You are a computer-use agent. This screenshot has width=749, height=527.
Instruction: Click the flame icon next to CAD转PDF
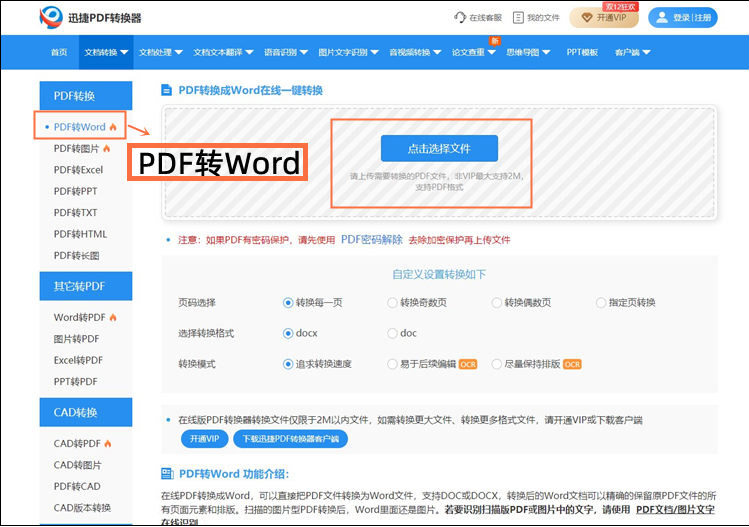coord(107,443)
